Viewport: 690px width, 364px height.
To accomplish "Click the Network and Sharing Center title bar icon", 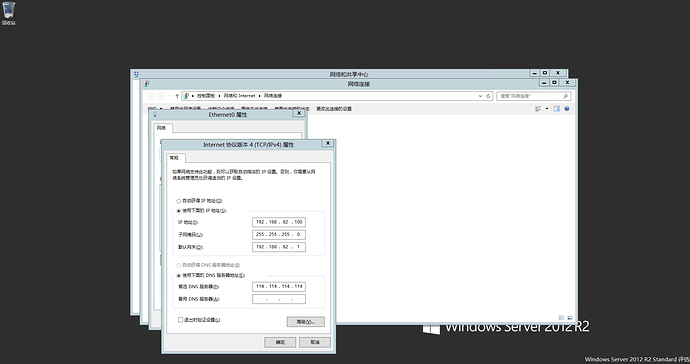I will (136, 74).
